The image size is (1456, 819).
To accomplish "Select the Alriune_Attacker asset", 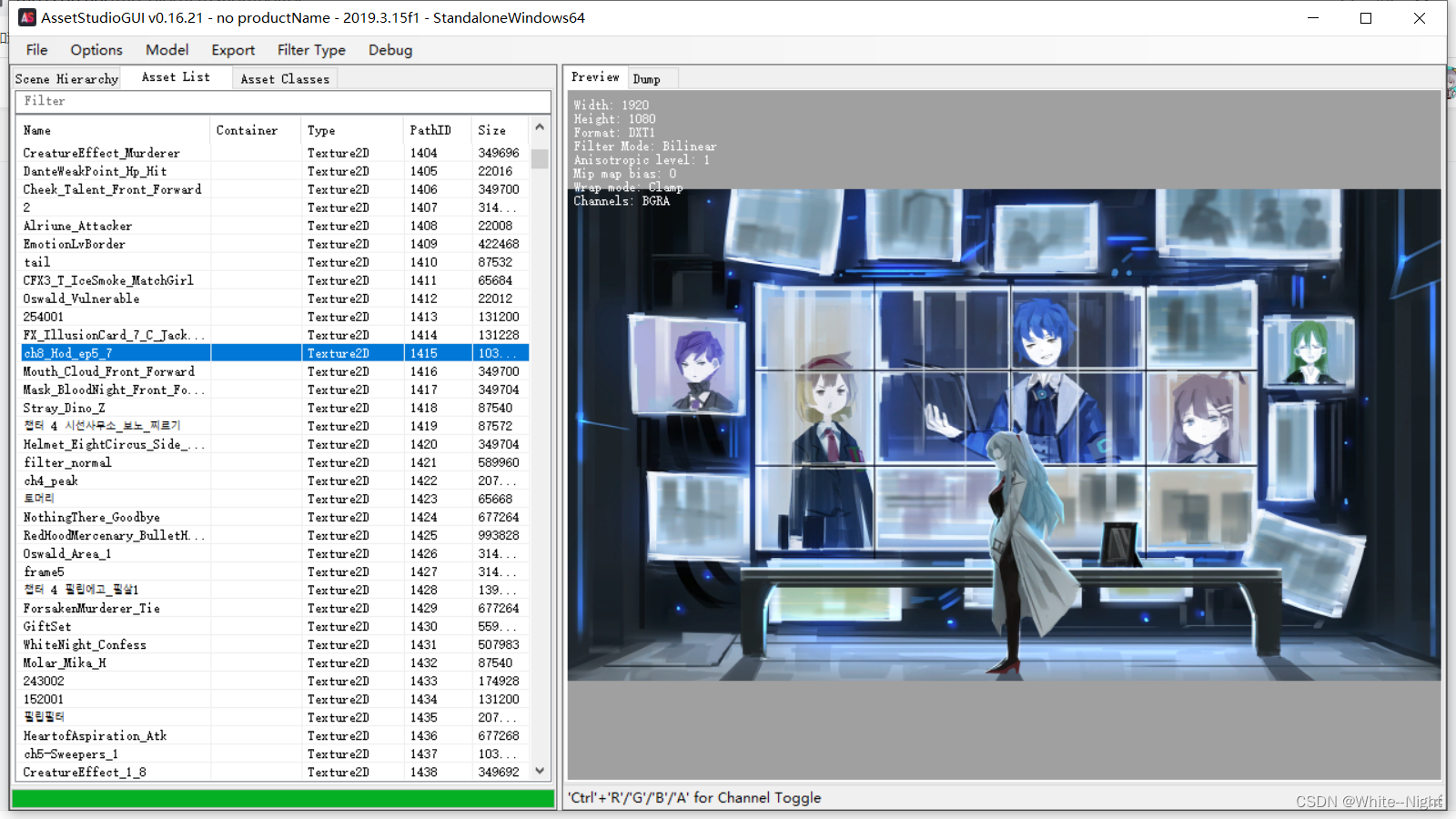I will pos(275,226).
